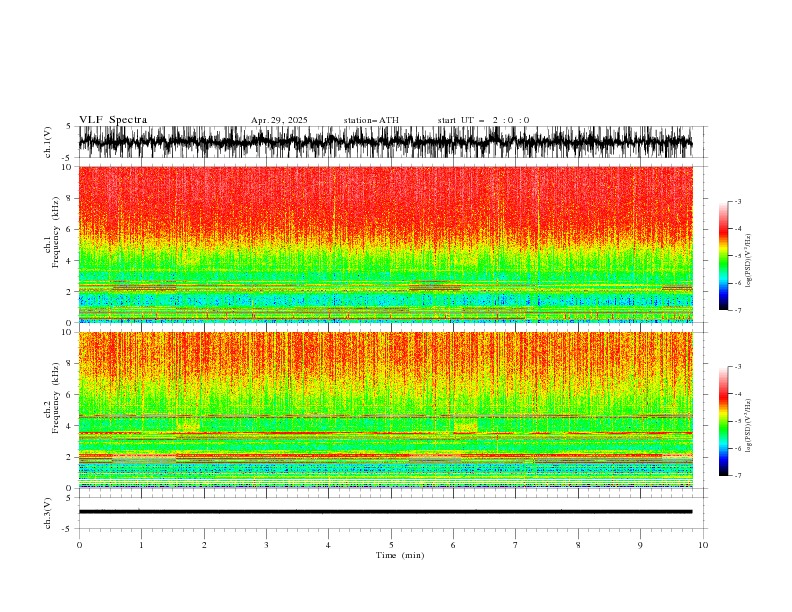Click inside the ch.1 spectrogram panel

pyautogui.click(x=385, y=244)
